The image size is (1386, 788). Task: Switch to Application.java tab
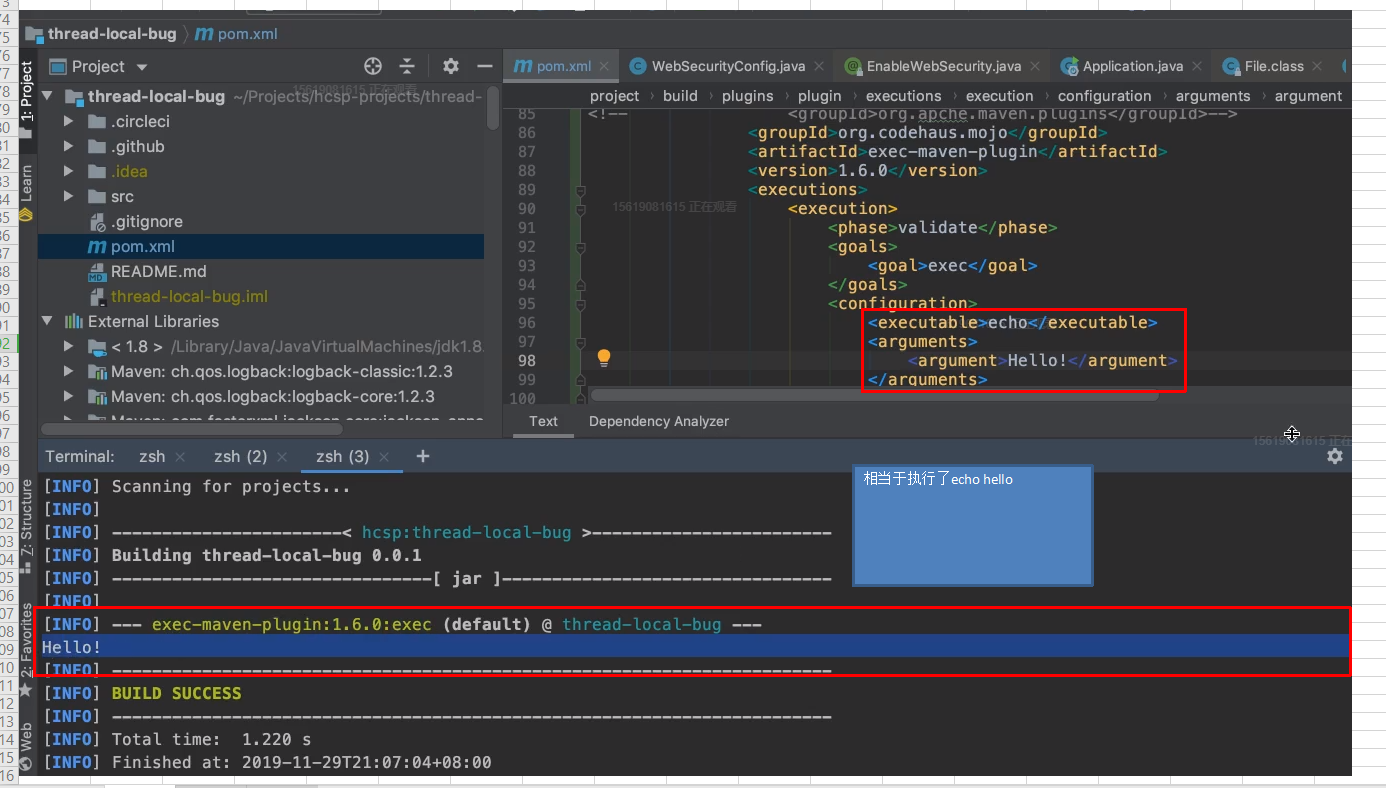coord(1133,66)
